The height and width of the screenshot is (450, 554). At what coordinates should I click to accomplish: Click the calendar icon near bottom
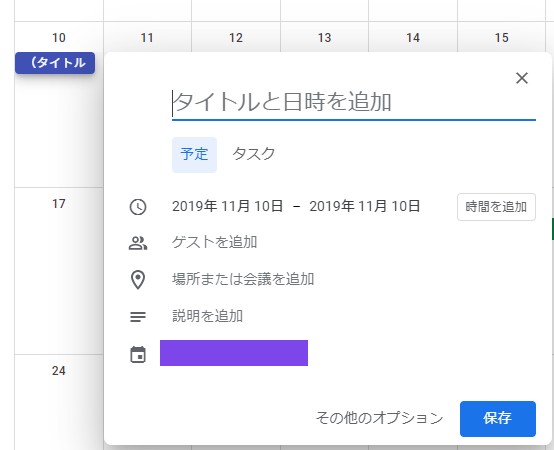[x=138, y=354]
